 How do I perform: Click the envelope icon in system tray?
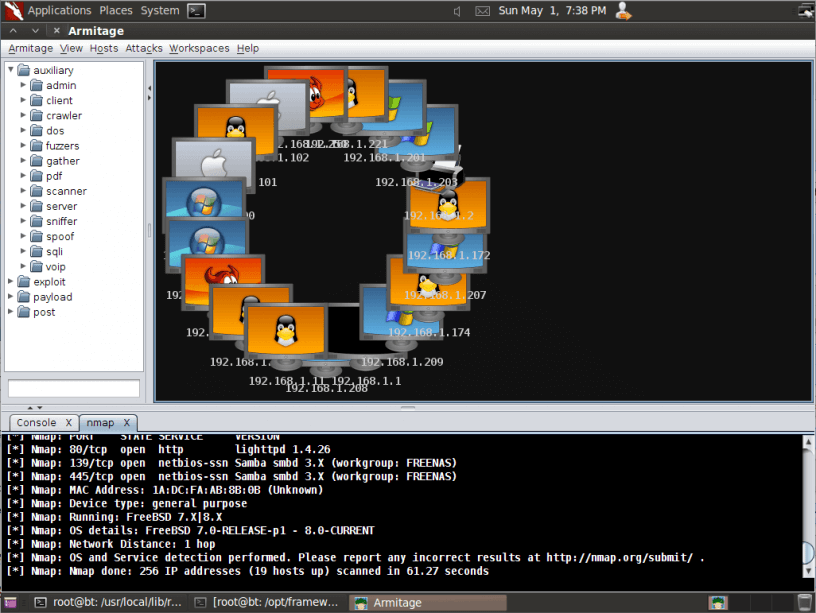pyautogui.click(x=483, y=10)
